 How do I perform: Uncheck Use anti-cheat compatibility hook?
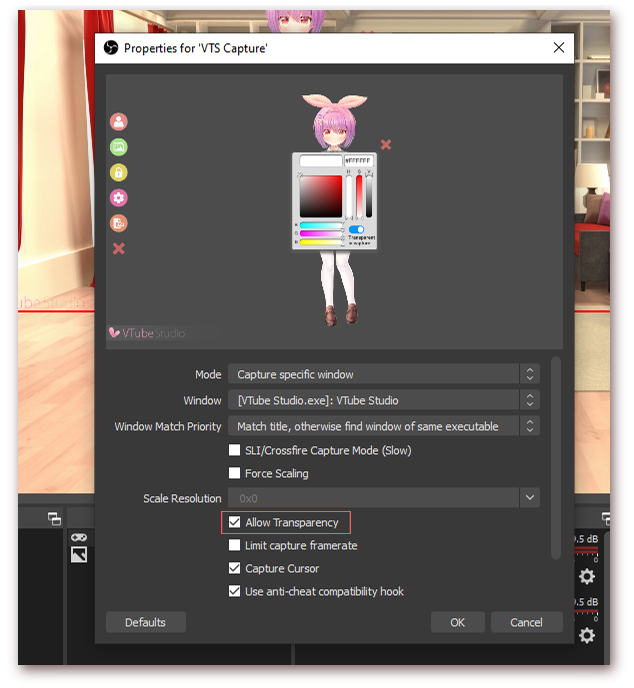(234, 591)
